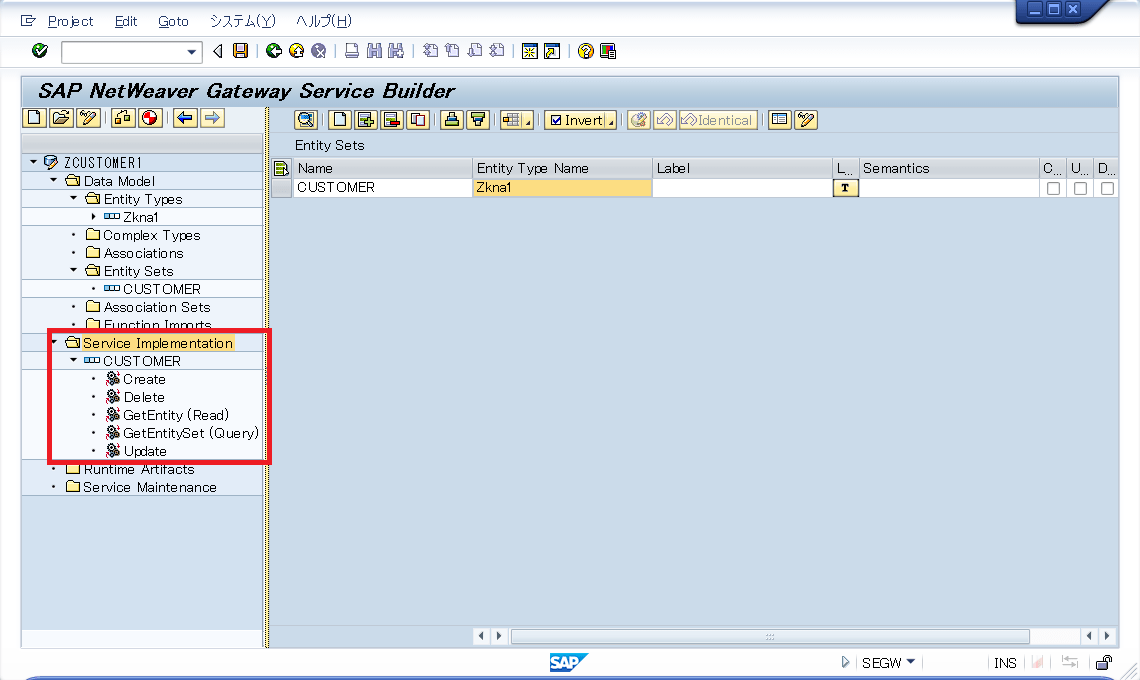Open the SAP window control menu icon
The height and width of the screenshot is (680, 1140).
28,20
